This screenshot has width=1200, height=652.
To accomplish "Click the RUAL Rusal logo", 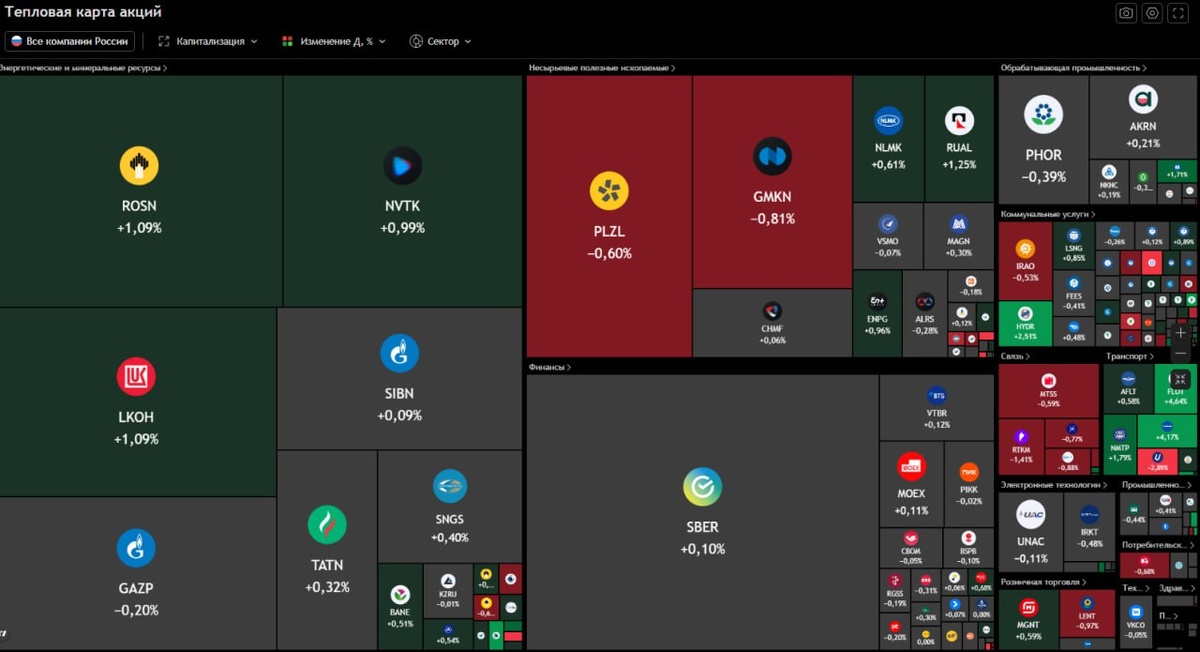I will (x=959, y=121).
